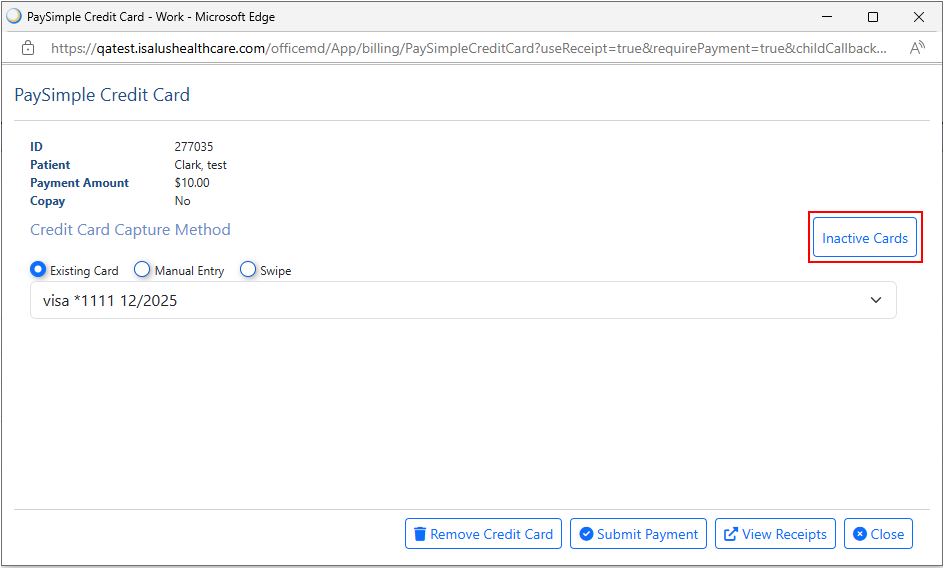Screen dimensions: 946x568
Task: Click the Inactive Cards button
Action: 865,238
